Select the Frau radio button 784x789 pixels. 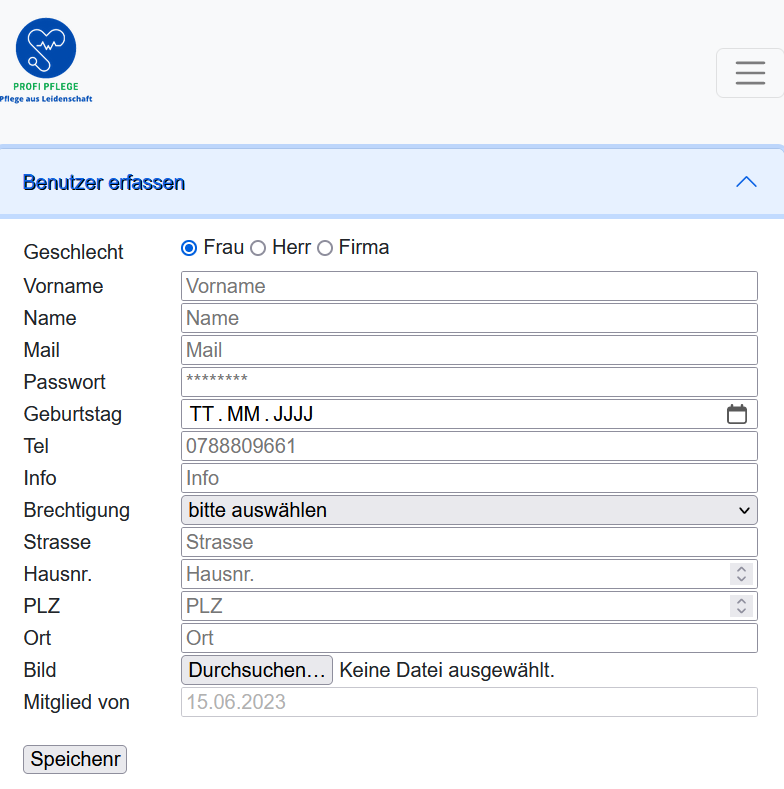189,248
